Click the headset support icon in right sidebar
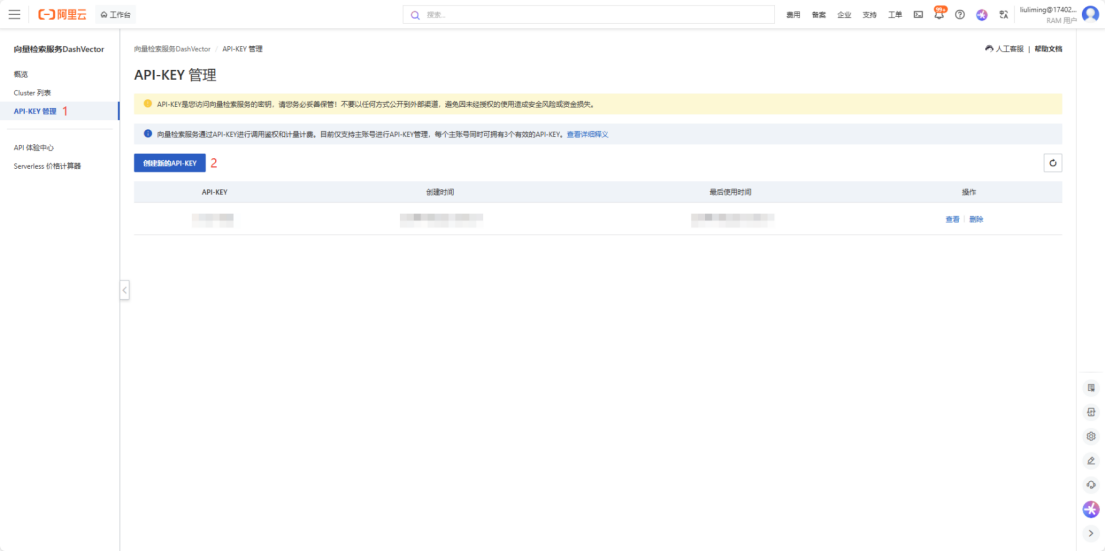Image resolution: width=1106 pixels, height=552 pixels. pos(1091,484)
